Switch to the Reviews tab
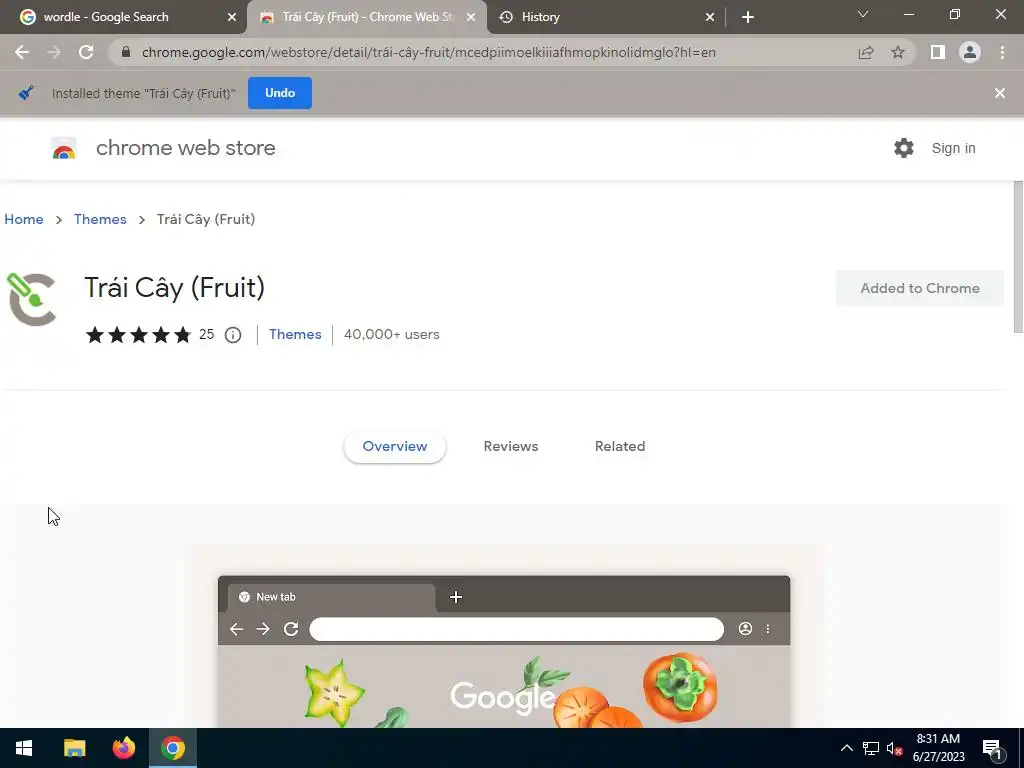The height and width of the screenshot is (768, 1024). click(x=511, y=447)
